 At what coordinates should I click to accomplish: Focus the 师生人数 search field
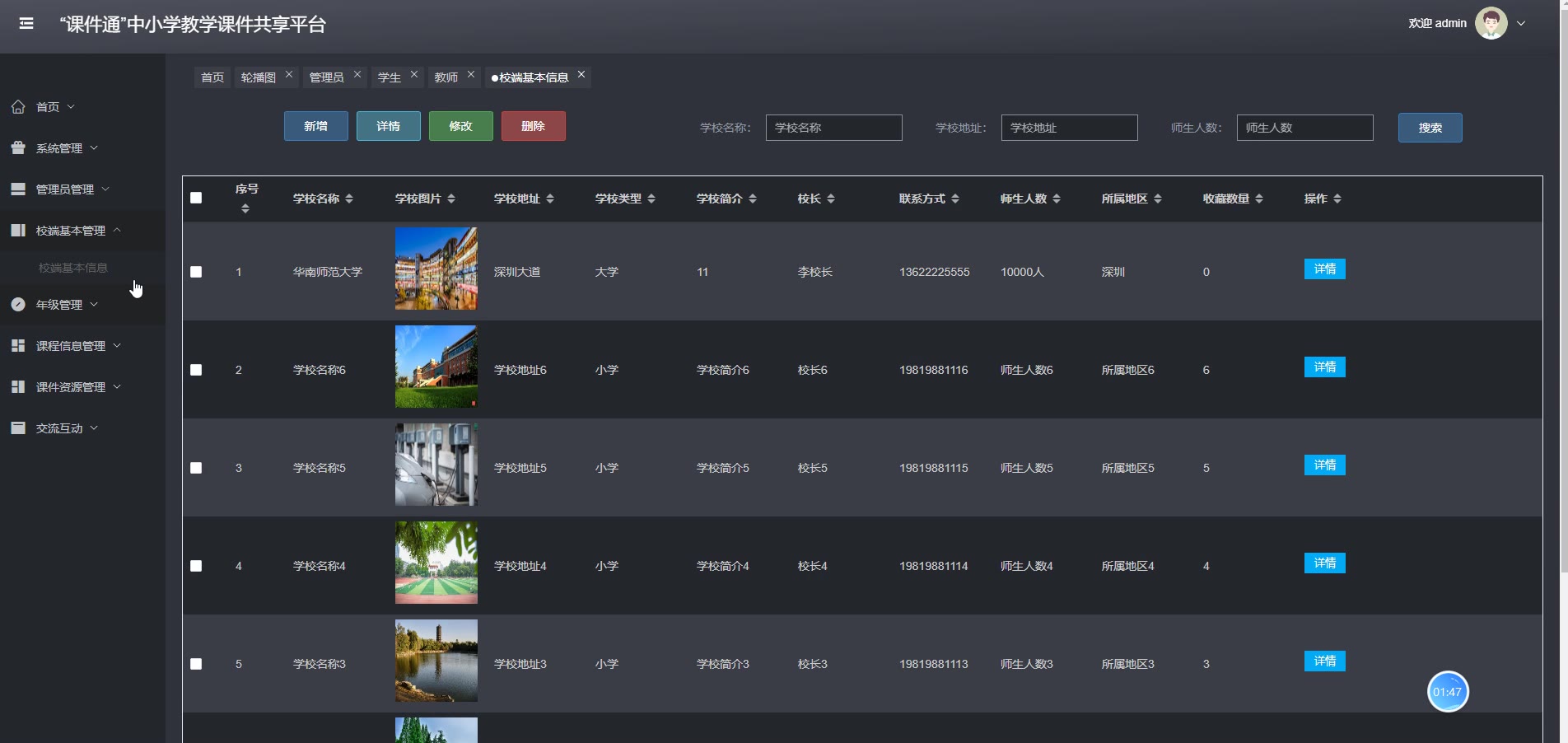(1305, 128)
